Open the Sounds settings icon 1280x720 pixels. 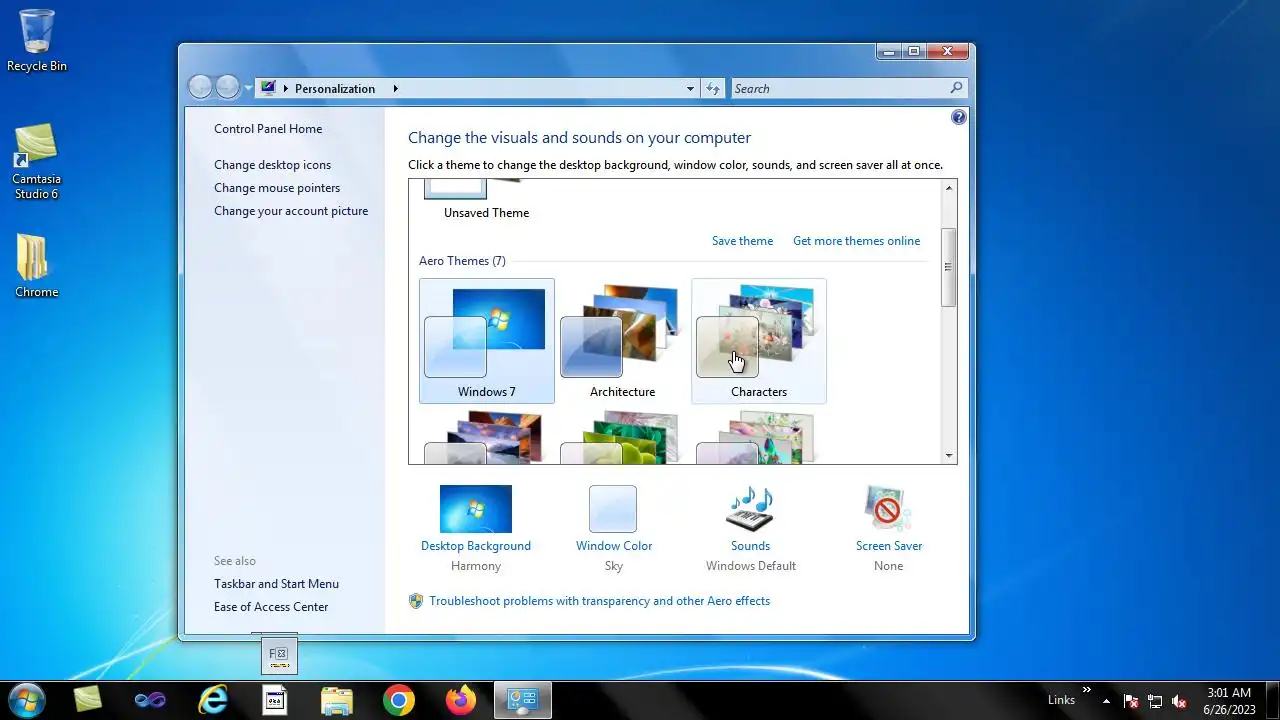[750, 509]
